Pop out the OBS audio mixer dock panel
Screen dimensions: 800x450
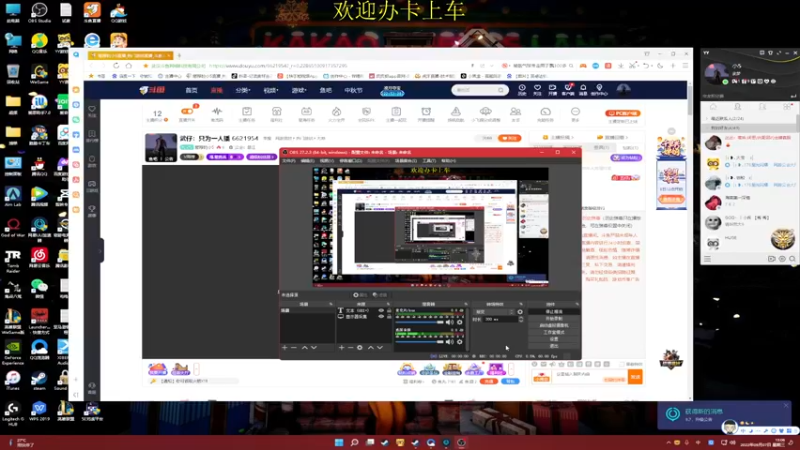click(x=466, y=304)
